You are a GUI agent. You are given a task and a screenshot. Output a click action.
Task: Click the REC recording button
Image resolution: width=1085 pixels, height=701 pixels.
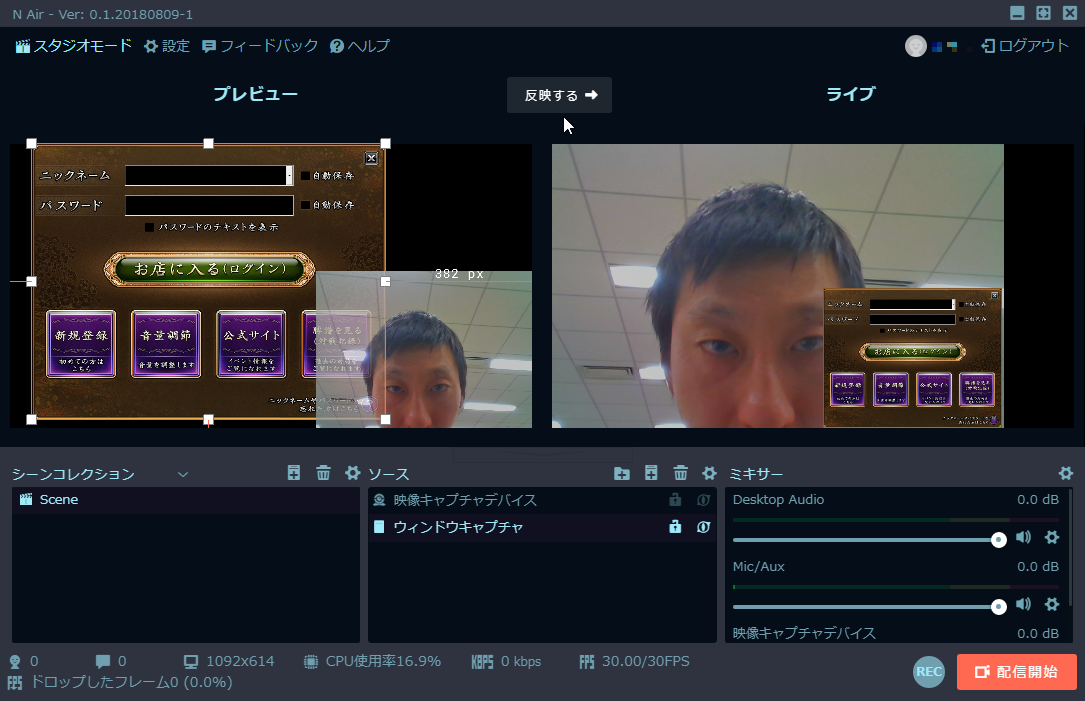pyautogui.click(x=928, y=672)
